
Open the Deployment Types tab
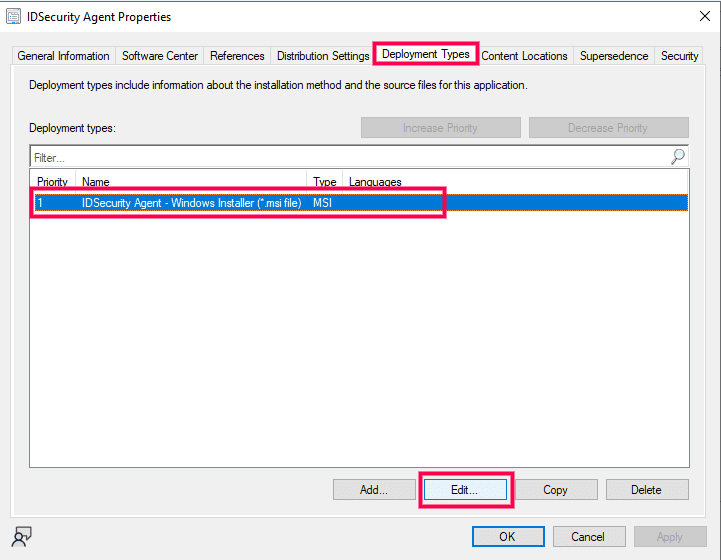(426, 54)
